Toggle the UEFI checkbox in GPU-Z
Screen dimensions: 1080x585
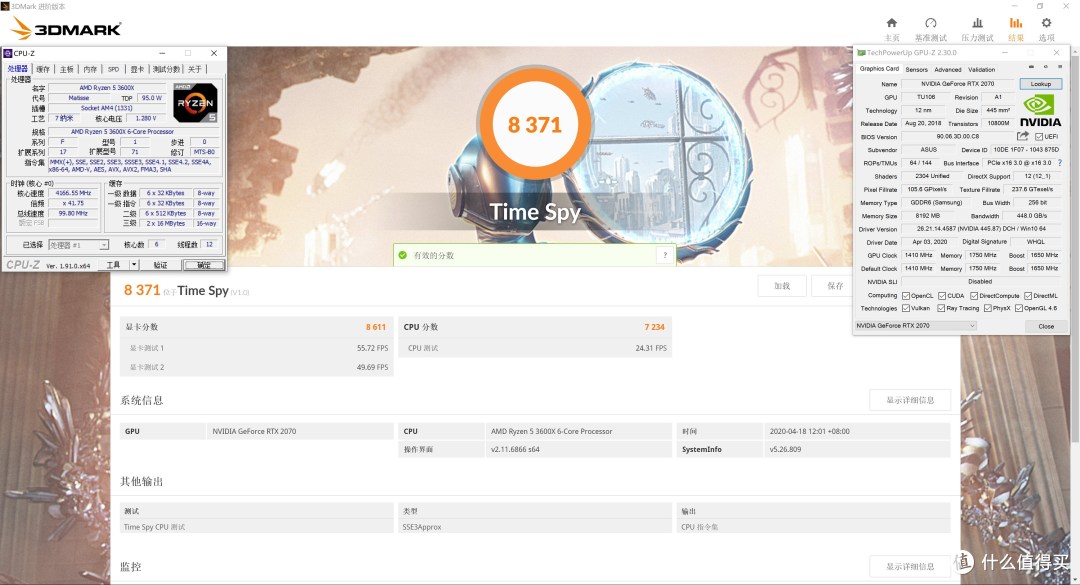tap(1039, 136)
